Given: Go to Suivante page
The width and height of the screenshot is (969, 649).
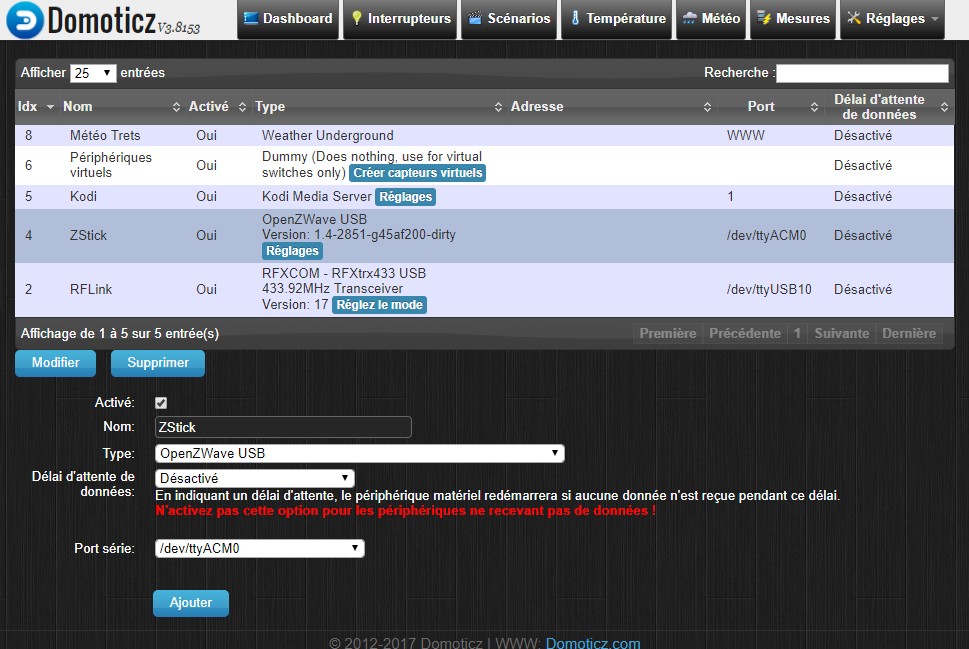Looking at the screenshot, I should (842, 334).
